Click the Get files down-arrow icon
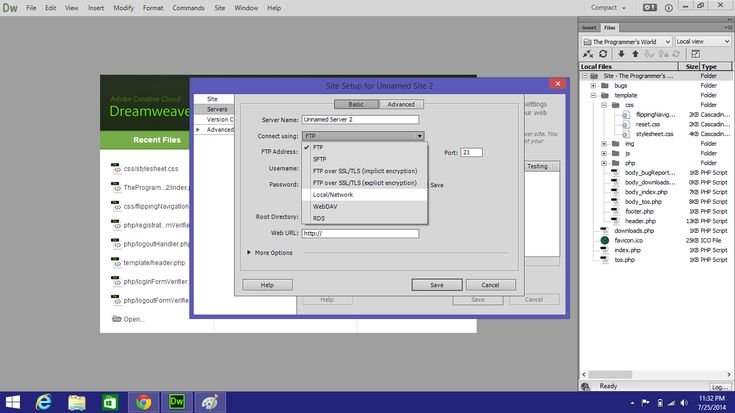 pyautogui.click(x=621, y=54)
